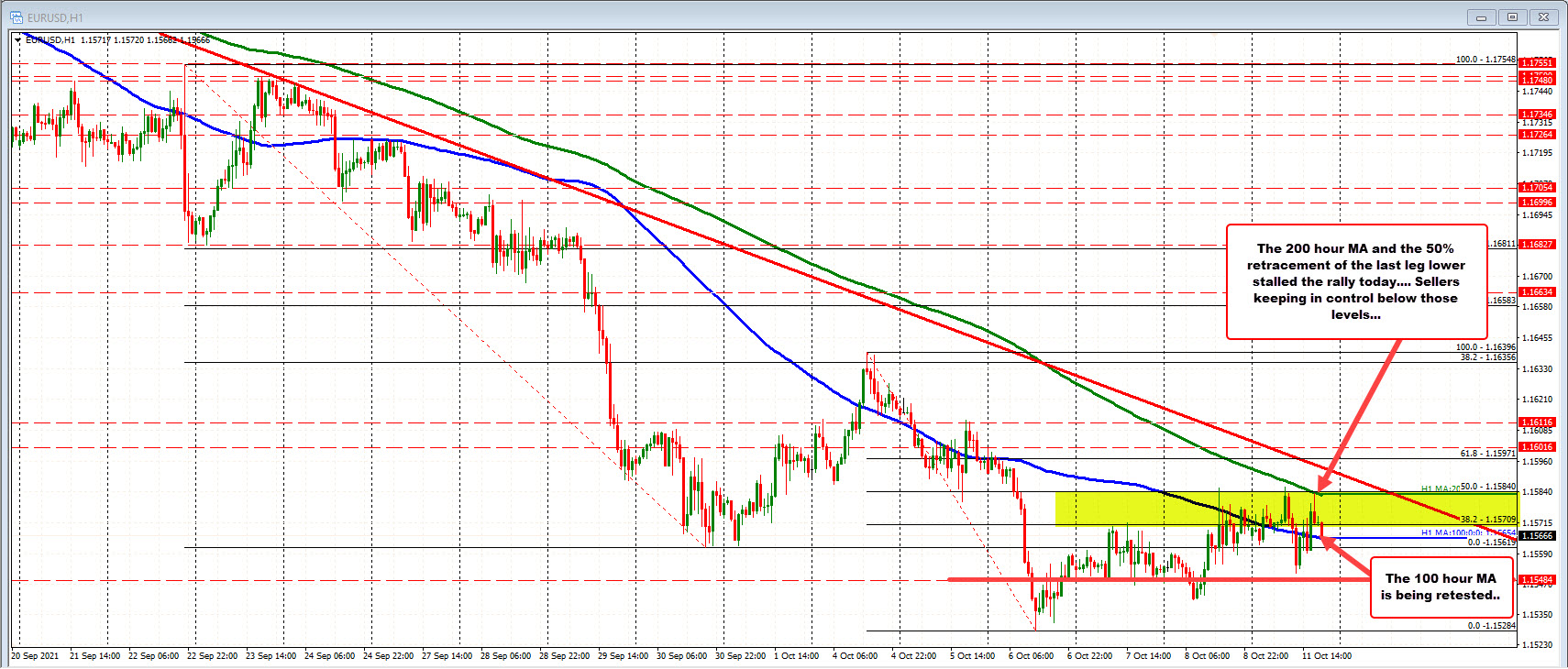Click the 24 Sep 22:00 time axis label

point(388,656)
